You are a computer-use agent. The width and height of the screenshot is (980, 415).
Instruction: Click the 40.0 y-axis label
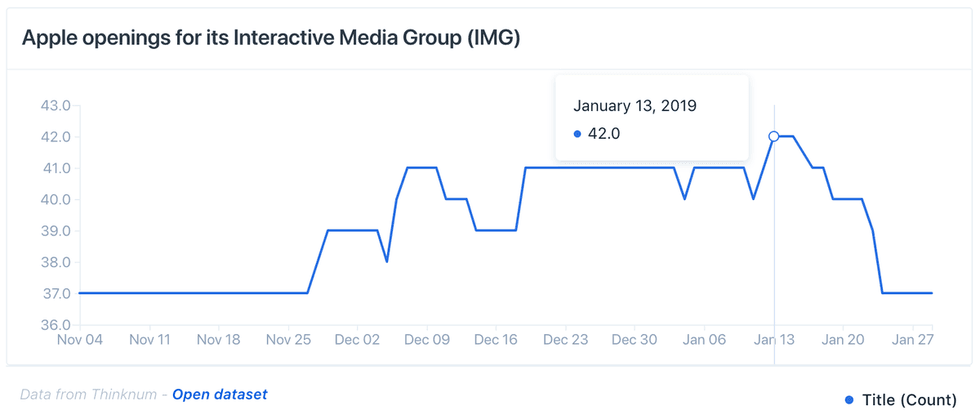pyautogui.click(x=53, y=199)
